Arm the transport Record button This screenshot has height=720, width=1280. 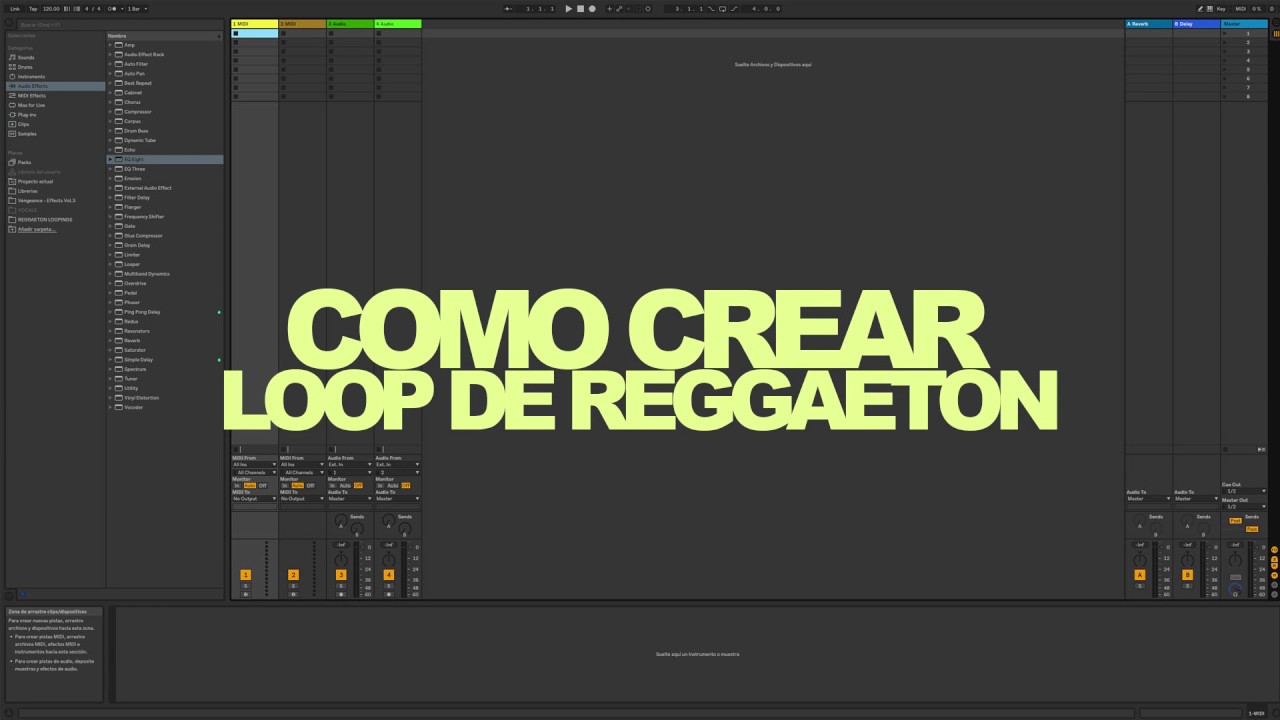click(x=592, y=8)
